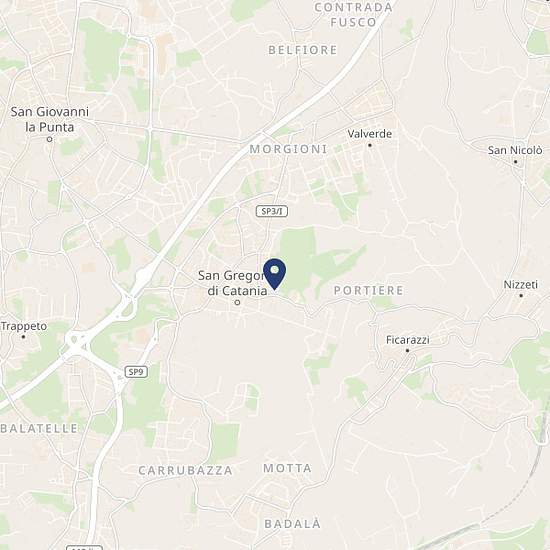Select the Motta district label
Screen dimensions: 550x550
coord(287,468)
